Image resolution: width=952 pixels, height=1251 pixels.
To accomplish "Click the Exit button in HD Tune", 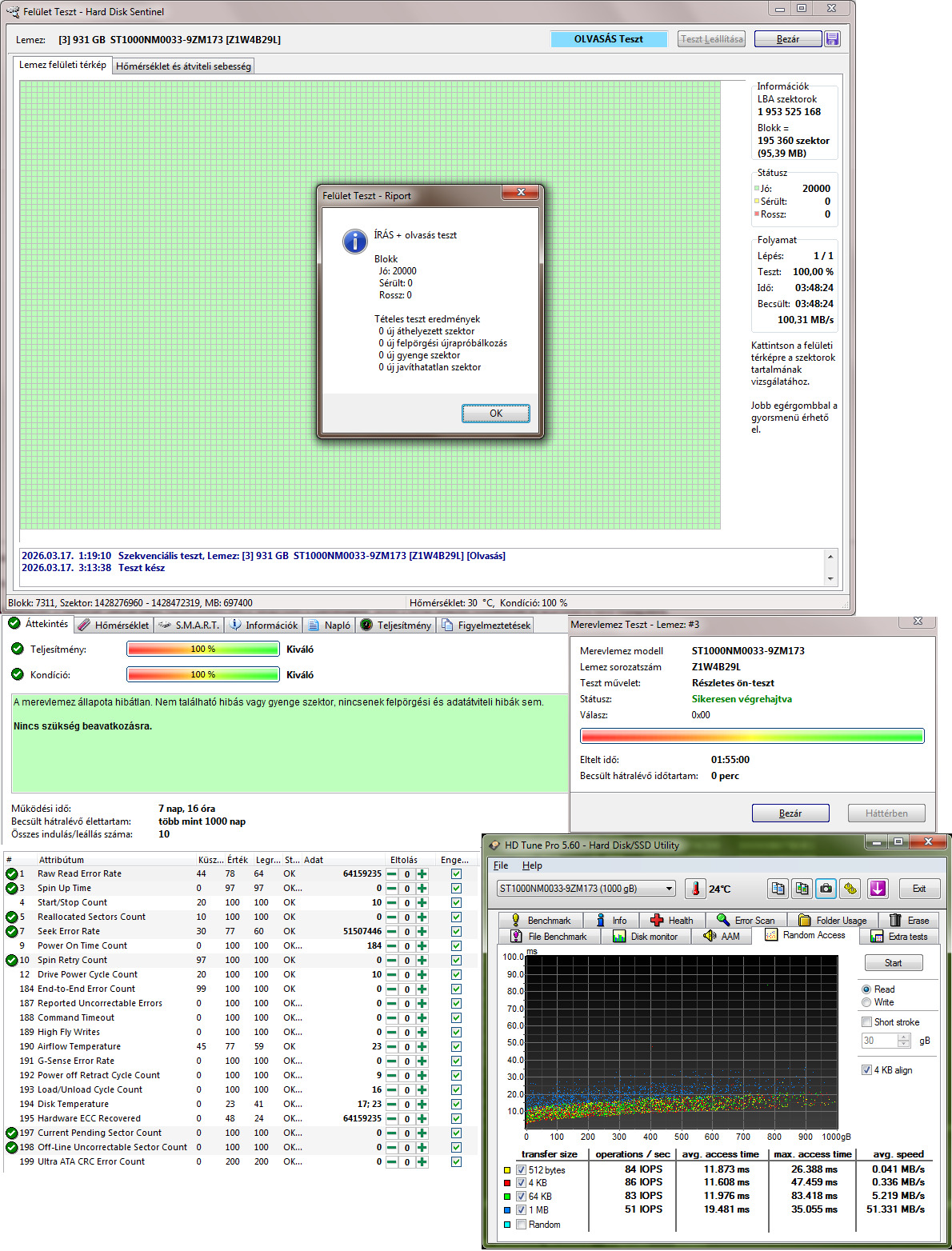I will (919, 889).
